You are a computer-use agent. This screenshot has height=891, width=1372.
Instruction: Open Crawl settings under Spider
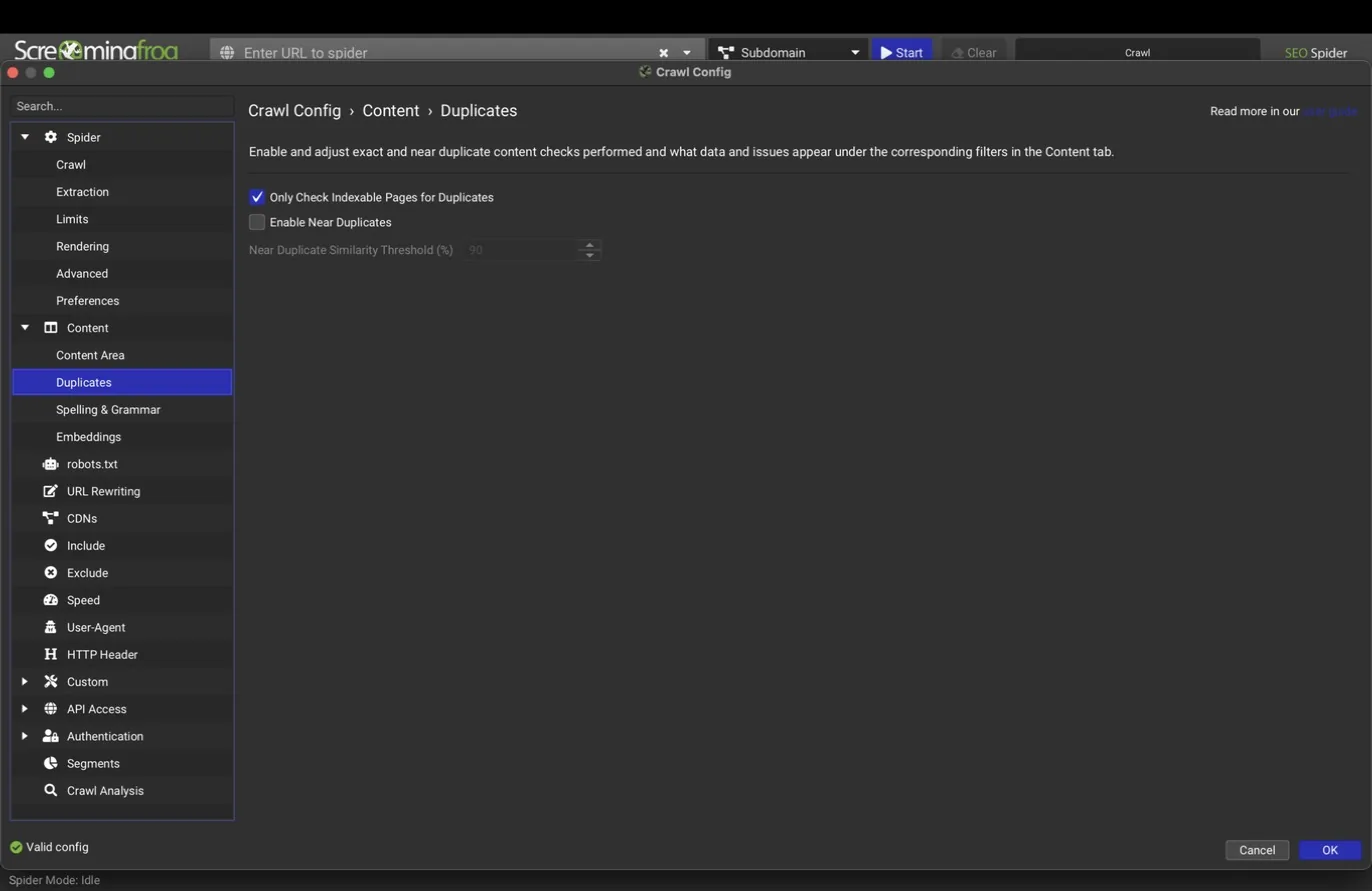71,164
